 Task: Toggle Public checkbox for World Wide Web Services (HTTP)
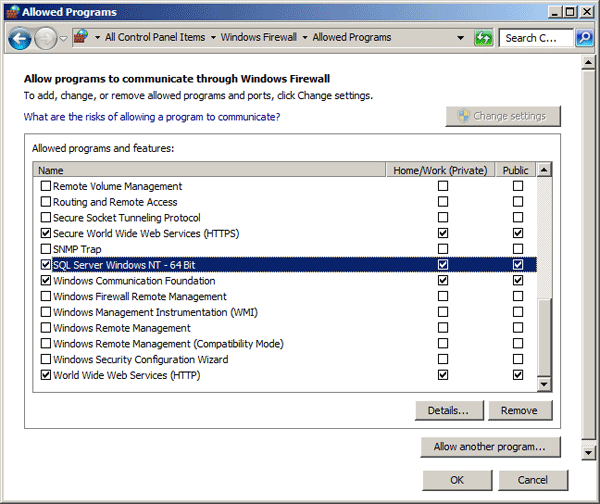(x=518, y=375)
